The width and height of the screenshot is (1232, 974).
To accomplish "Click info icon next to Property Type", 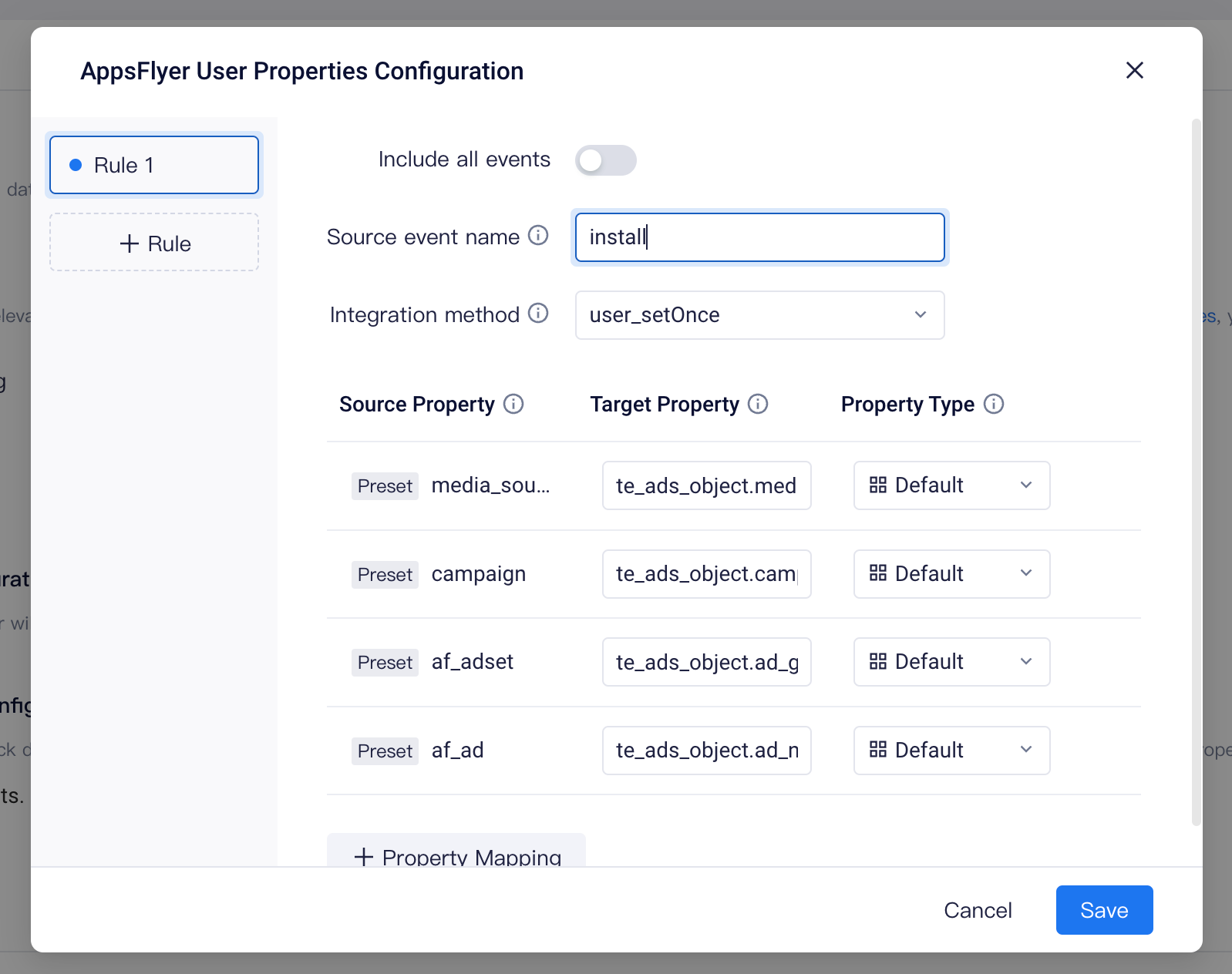I will point(994,404).
